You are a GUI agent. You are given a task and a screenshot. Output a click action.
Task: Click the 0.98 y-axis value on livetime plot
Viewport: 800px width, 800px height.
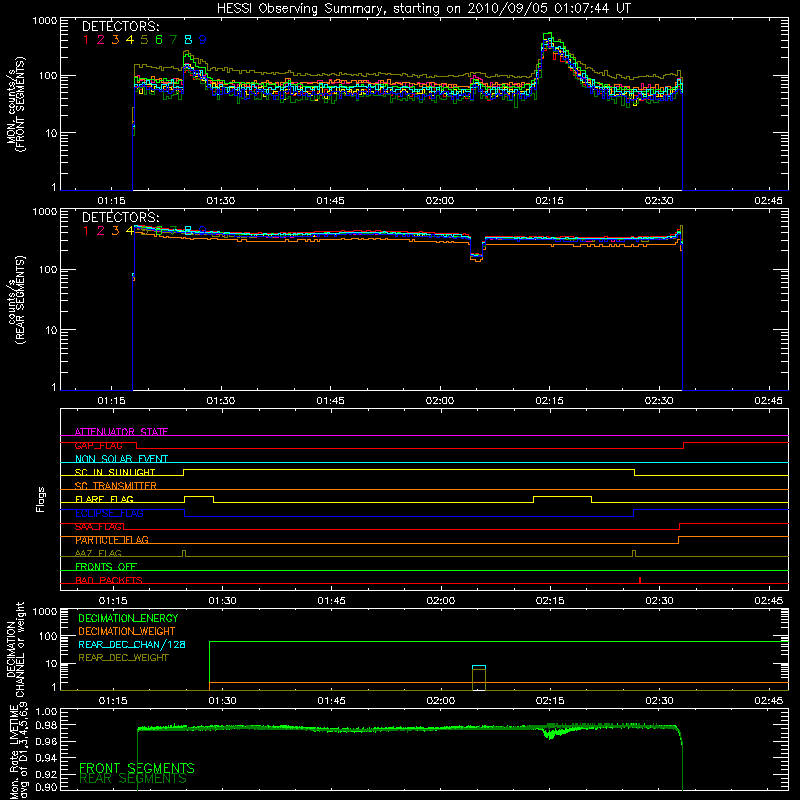pyautogui.click(x=46, y=725)
